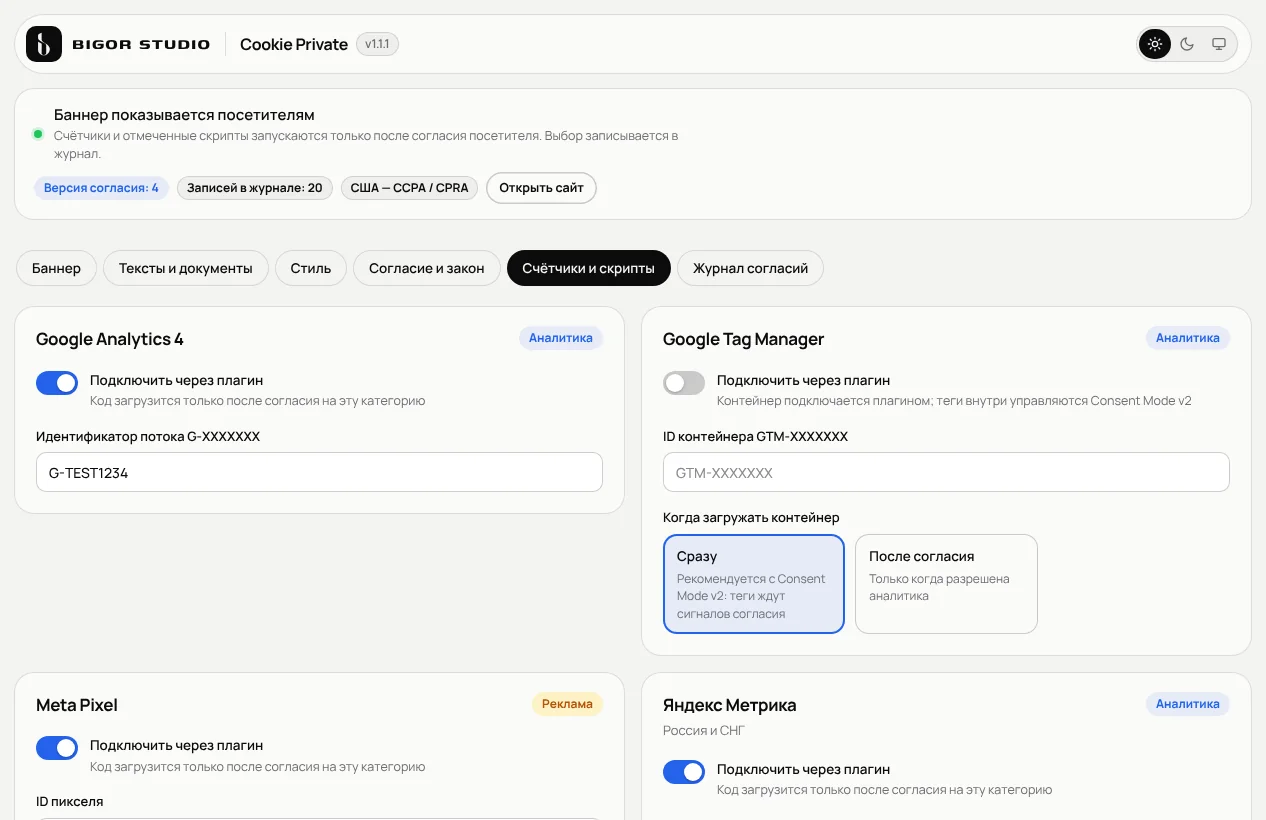This screenshot has height=820, width=1266.
Task: Click the "Россия и СНГ" subtitle
Action: (704, 730)
